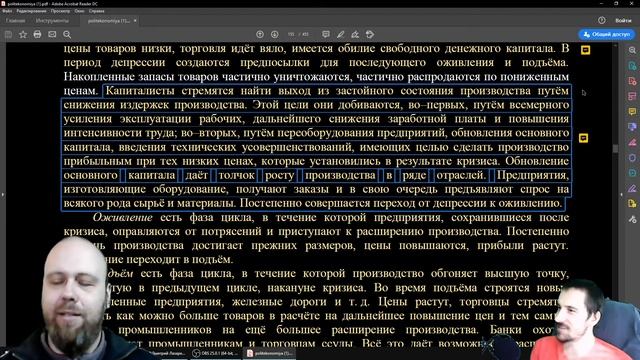Open Find text magnifier in toolbar

coord(67,35)
